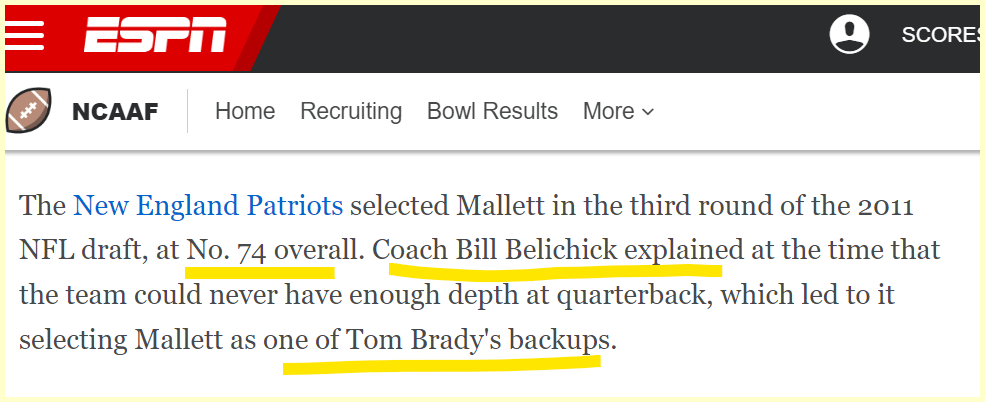
Task: Expand the More dropdown
Action: (608, 111)
